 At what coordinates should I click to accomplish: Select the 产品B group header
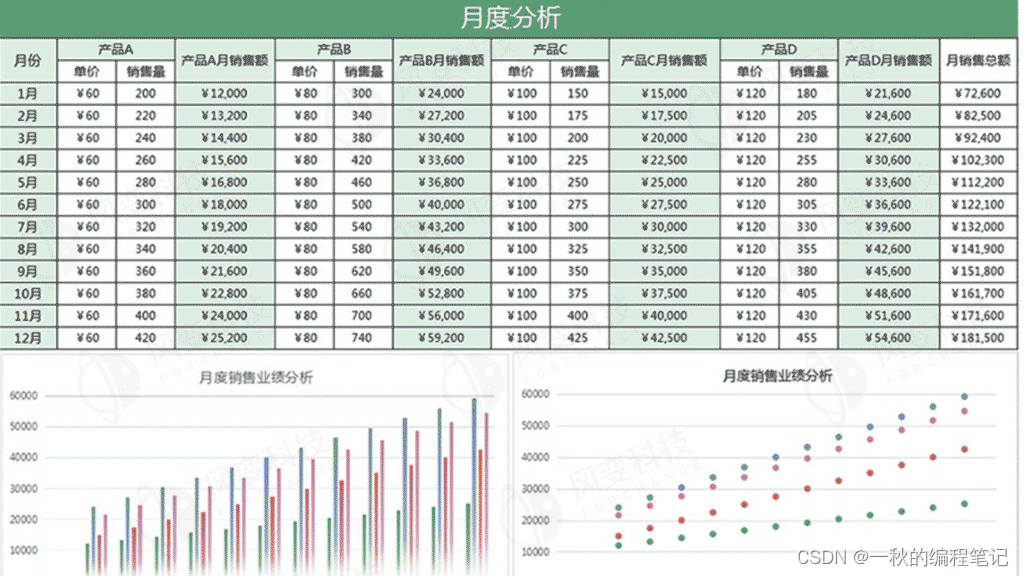pyautogui.click(x=334, y=50)
